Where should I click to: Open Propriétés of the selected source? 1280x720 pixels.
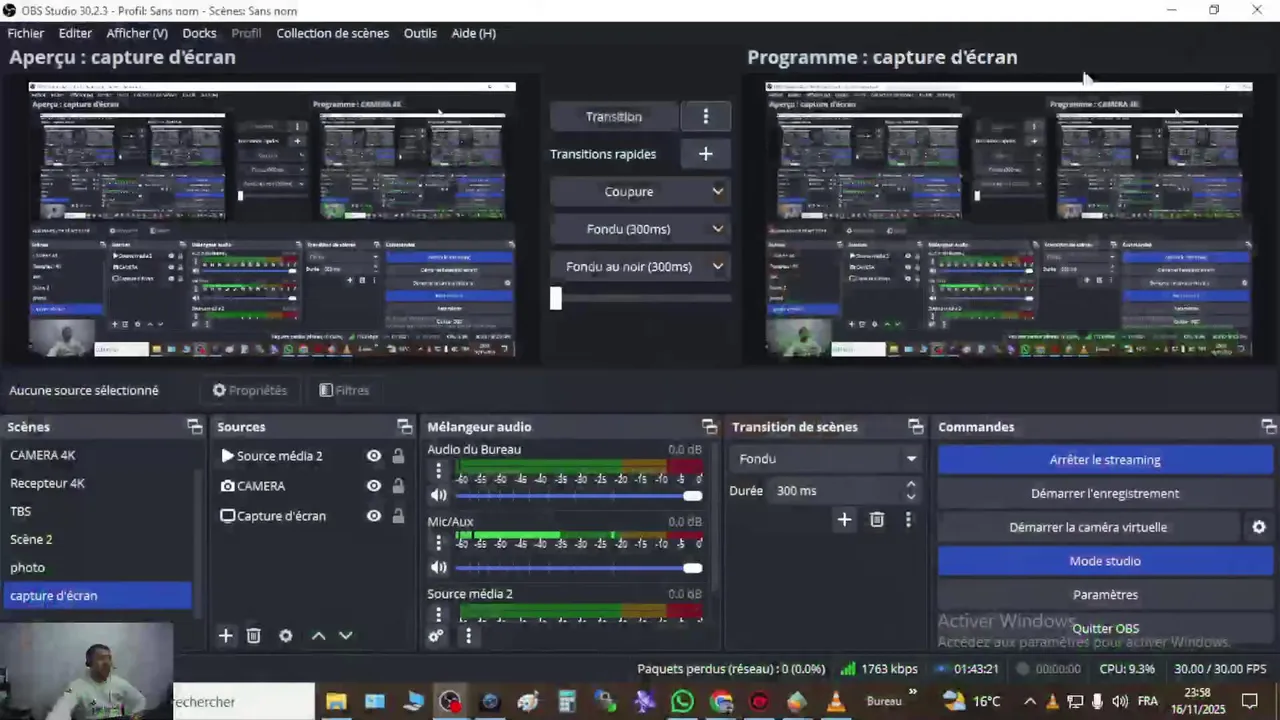point(250,390)
